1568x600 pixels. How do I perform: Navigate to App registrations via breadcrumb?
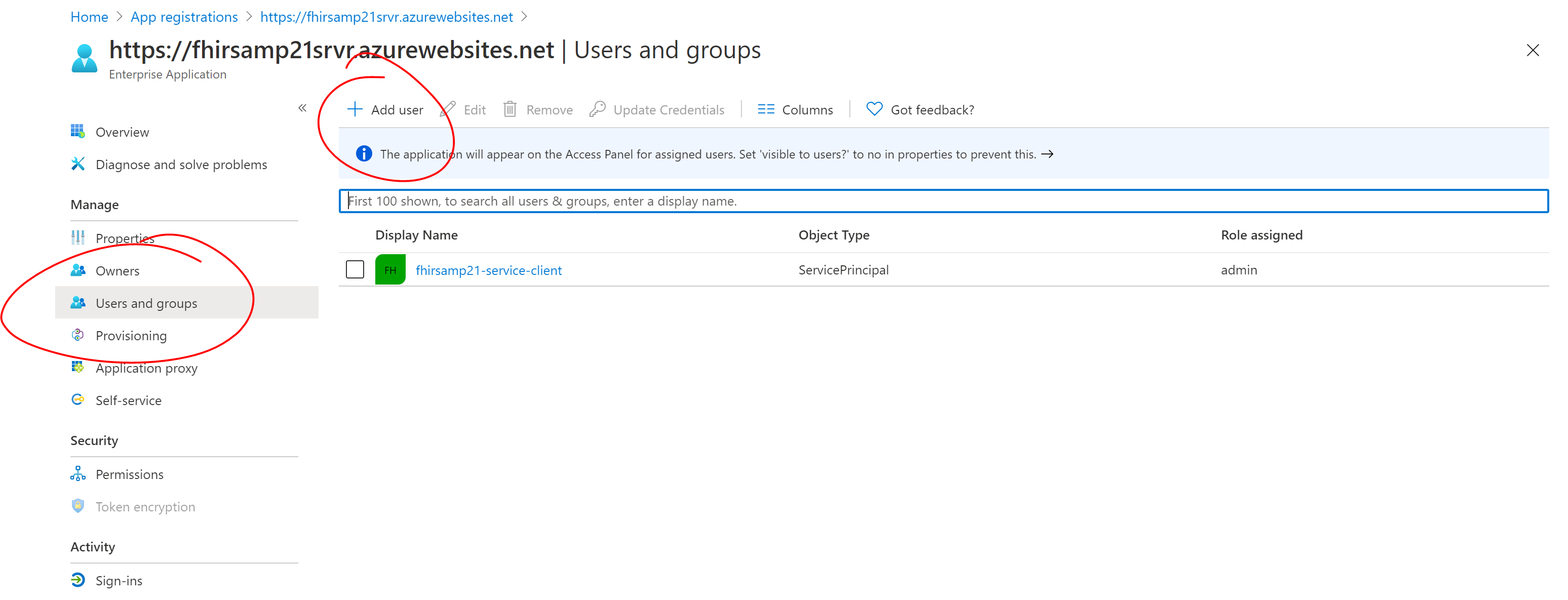point(184,16)
